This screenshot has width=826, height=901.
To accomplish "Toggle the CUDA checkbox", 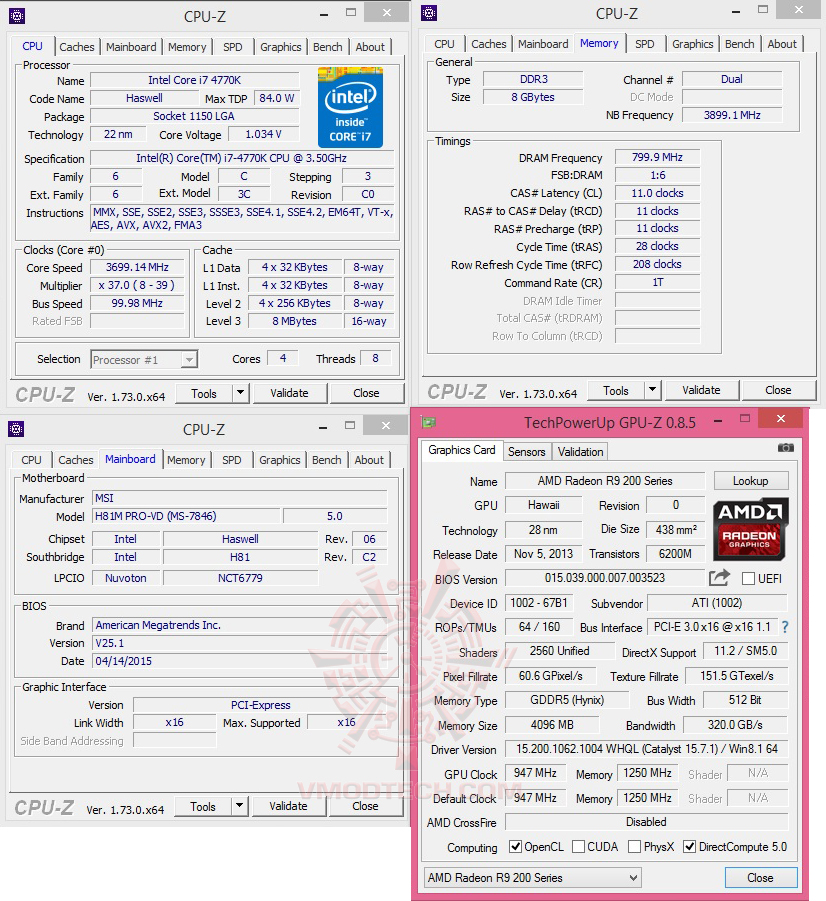I will (x=578, y=846).
